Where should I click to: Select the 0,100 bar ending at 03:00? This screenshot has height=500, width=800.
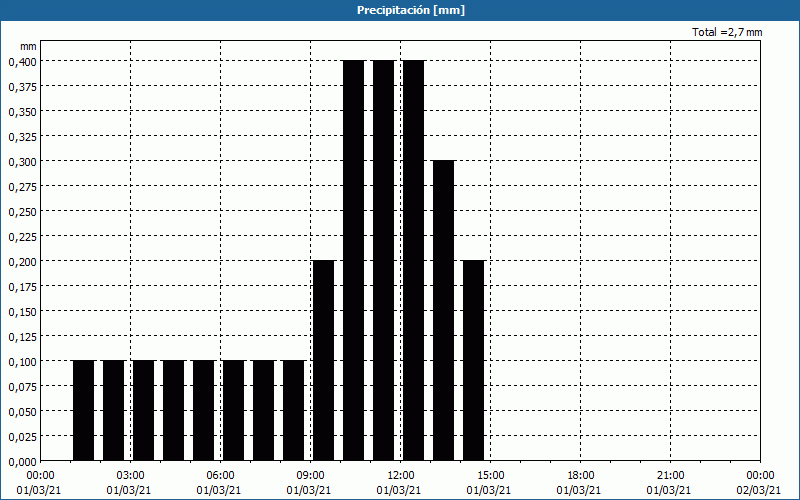[113, 411]
